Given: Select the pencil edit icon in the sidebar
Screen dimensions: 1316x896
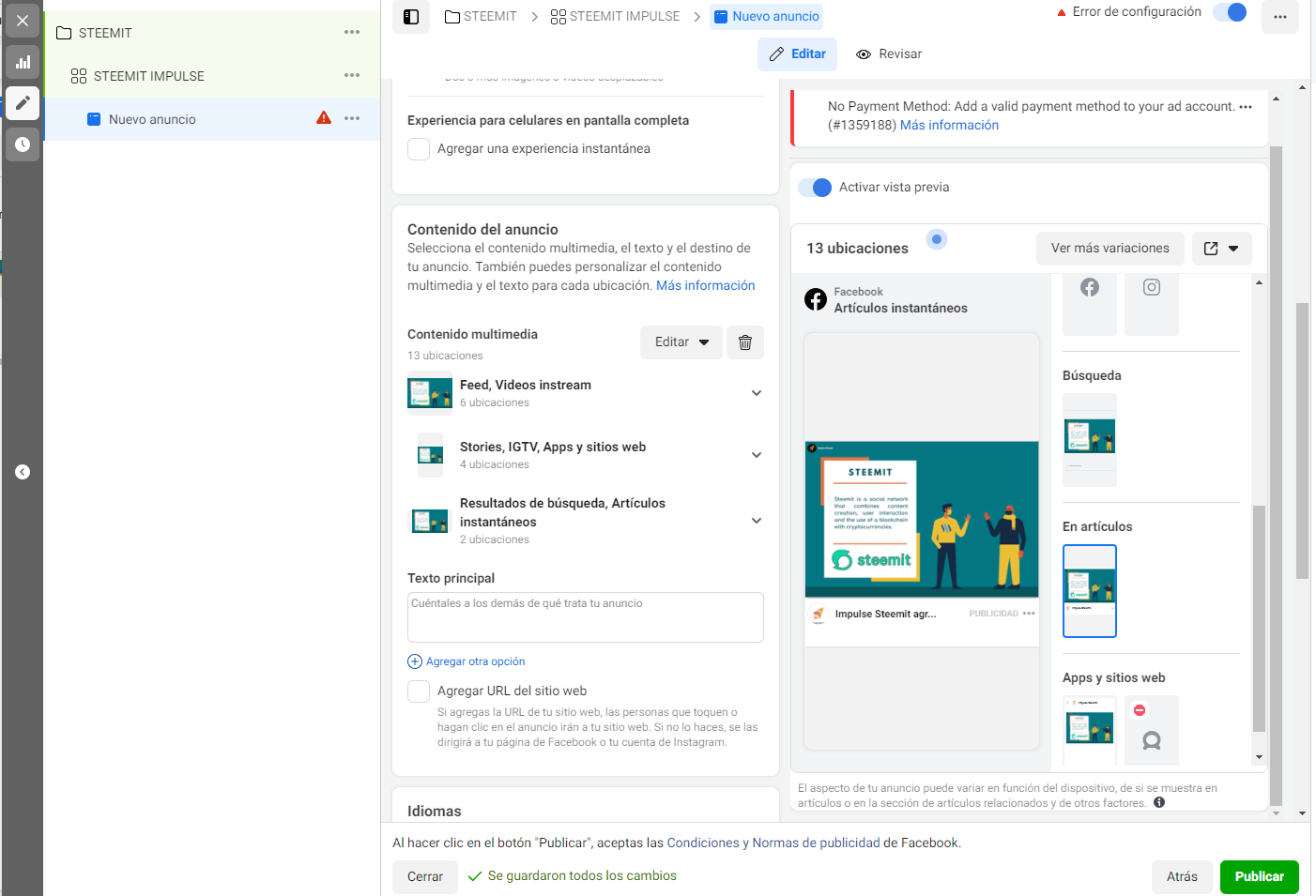Looking at the screenshot, I should 23,103.
